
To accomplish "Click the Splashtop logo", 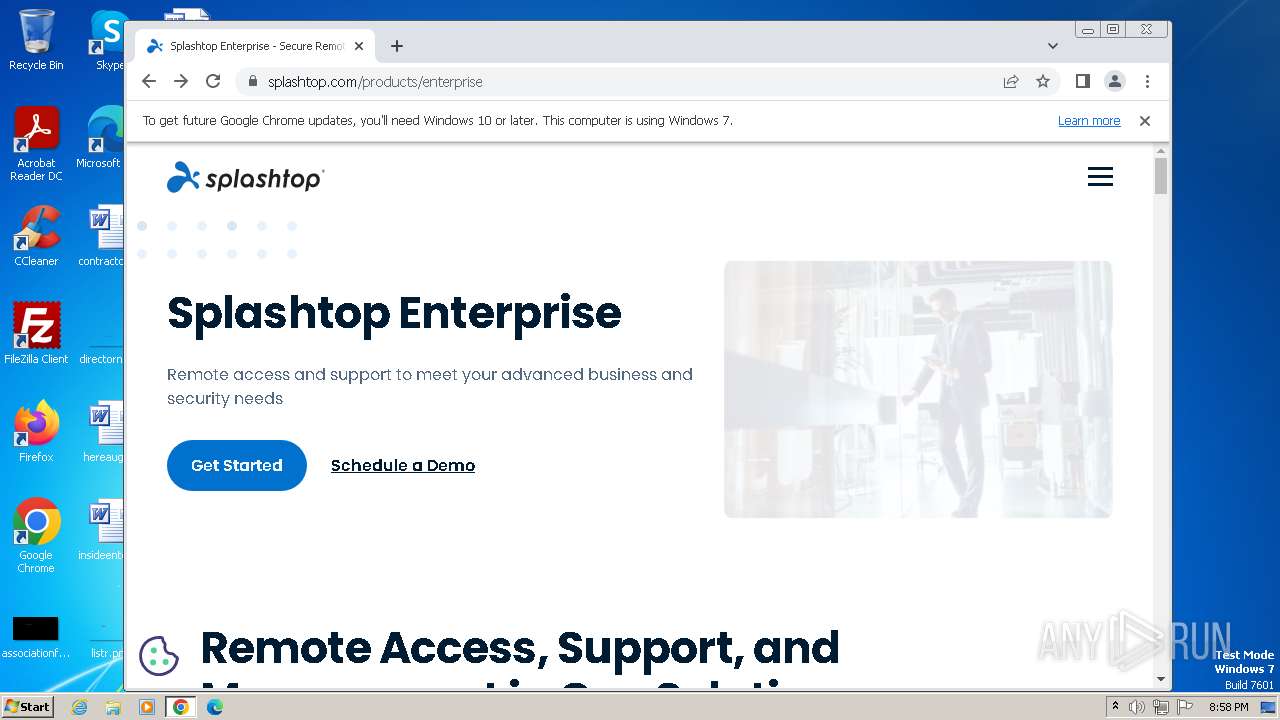I will point(245,178).
